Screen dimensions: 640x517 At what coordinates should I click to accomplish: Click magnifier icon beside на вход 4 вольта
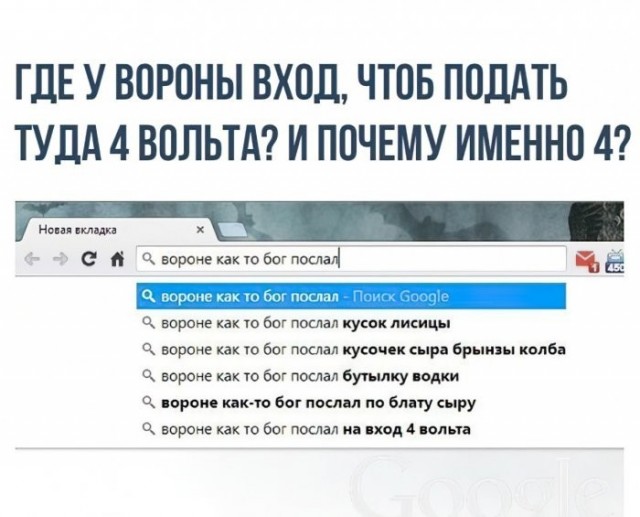click(148, 429)
